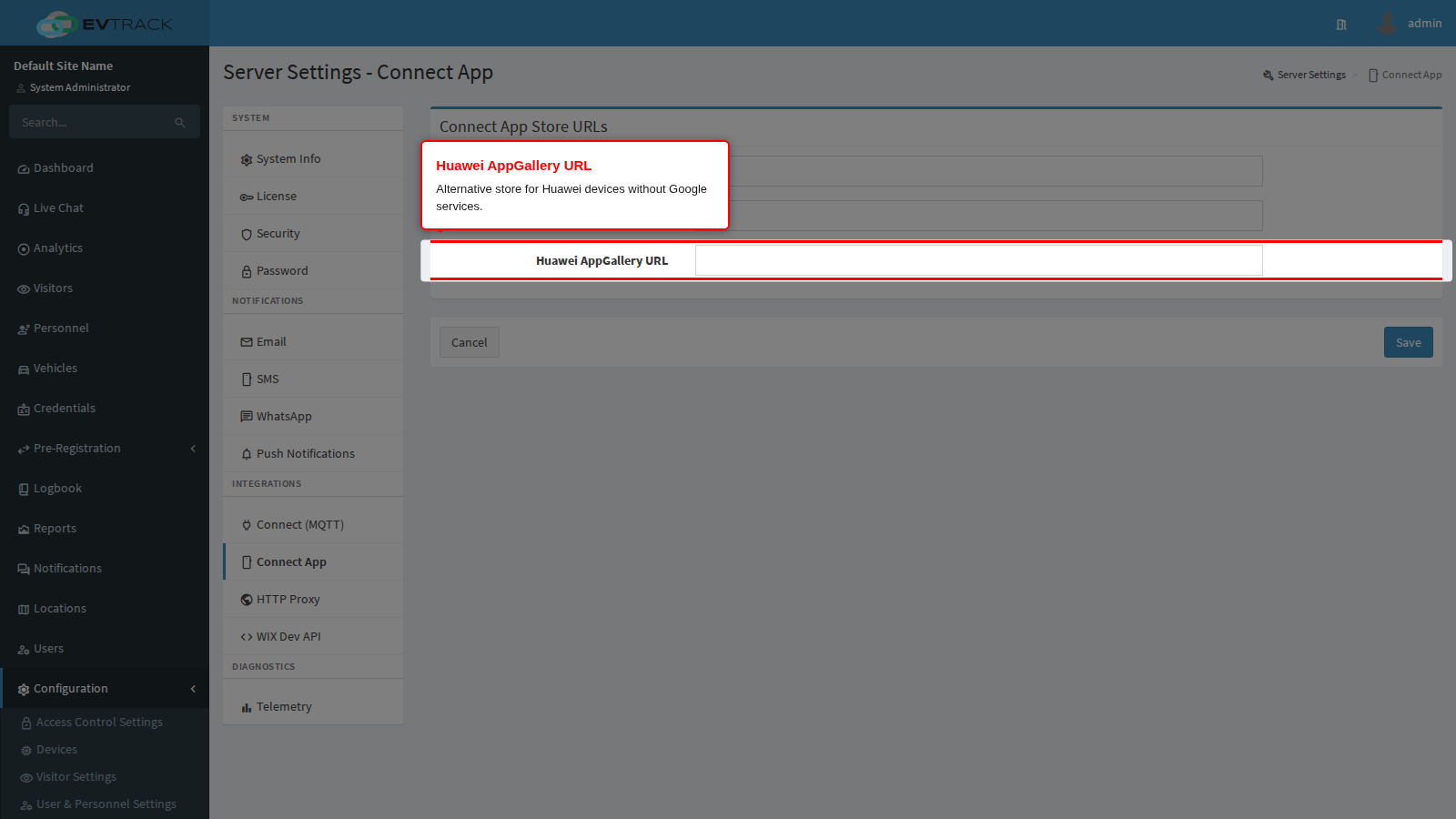The width and height of the screenshot is (1456, 819).
Task: Click the Connect App breadcrumb
Action: (1405, 75)
